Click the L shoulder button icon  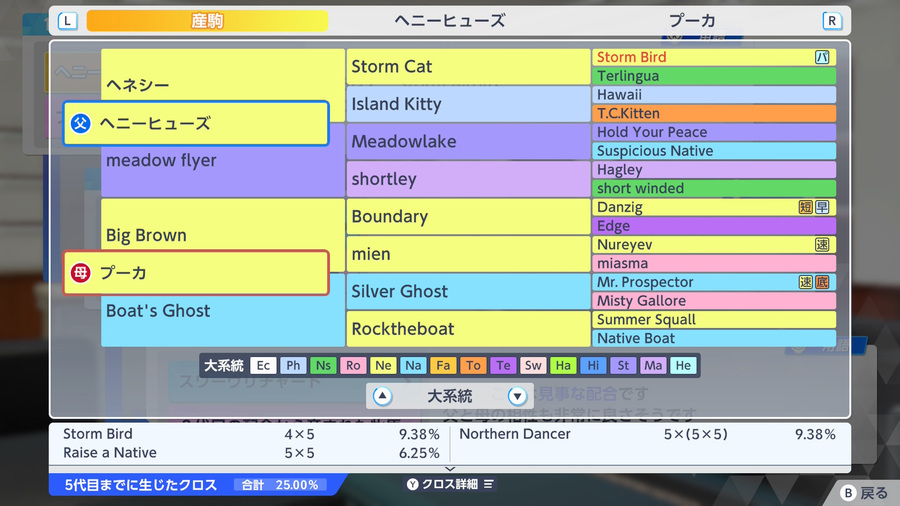pyautogui.click(x=68, y=21)
